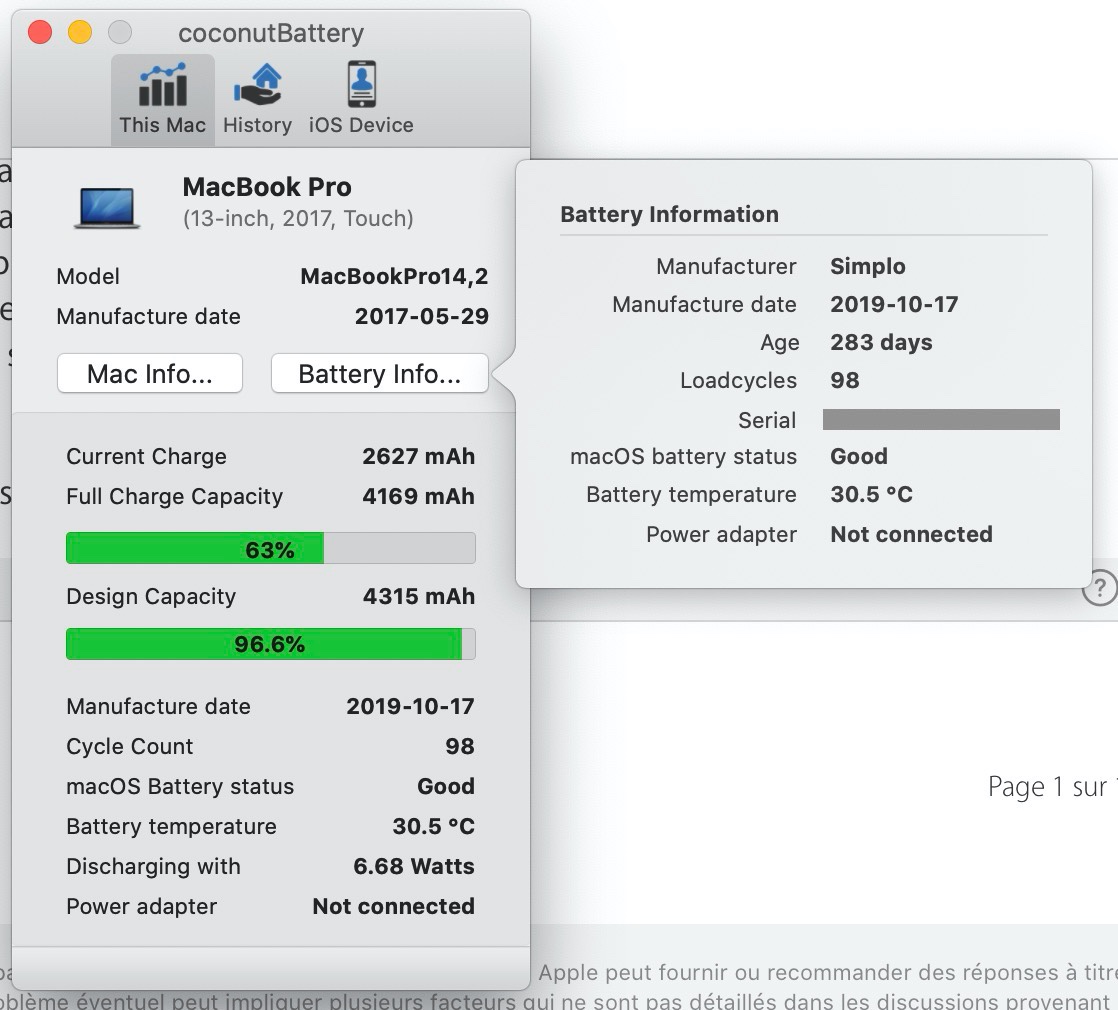Click the yellow minimize window button

[80, 32]
